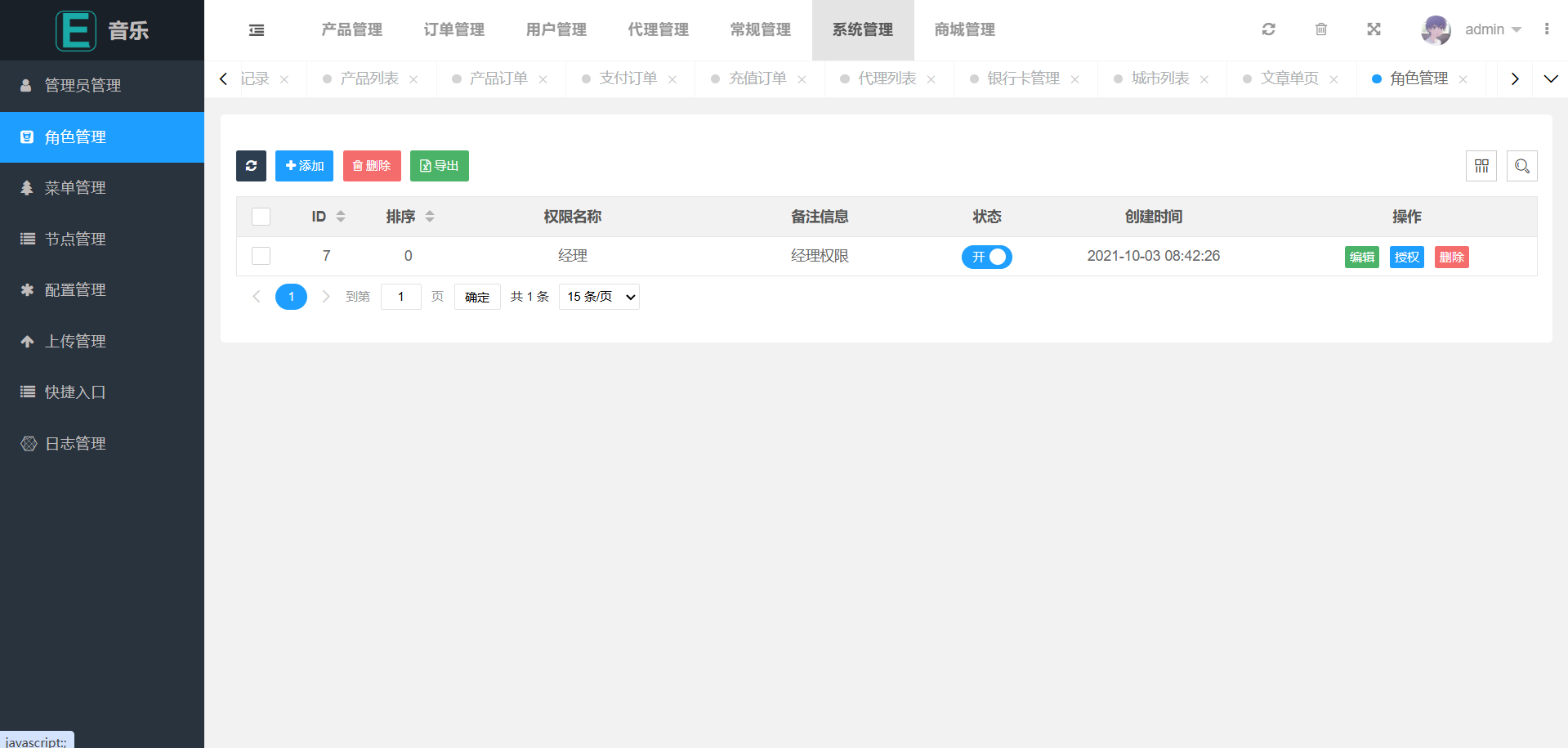Open the 商城管理 top menu
The height and width of the screenshot is (748, 1568).
click(964, 29)
